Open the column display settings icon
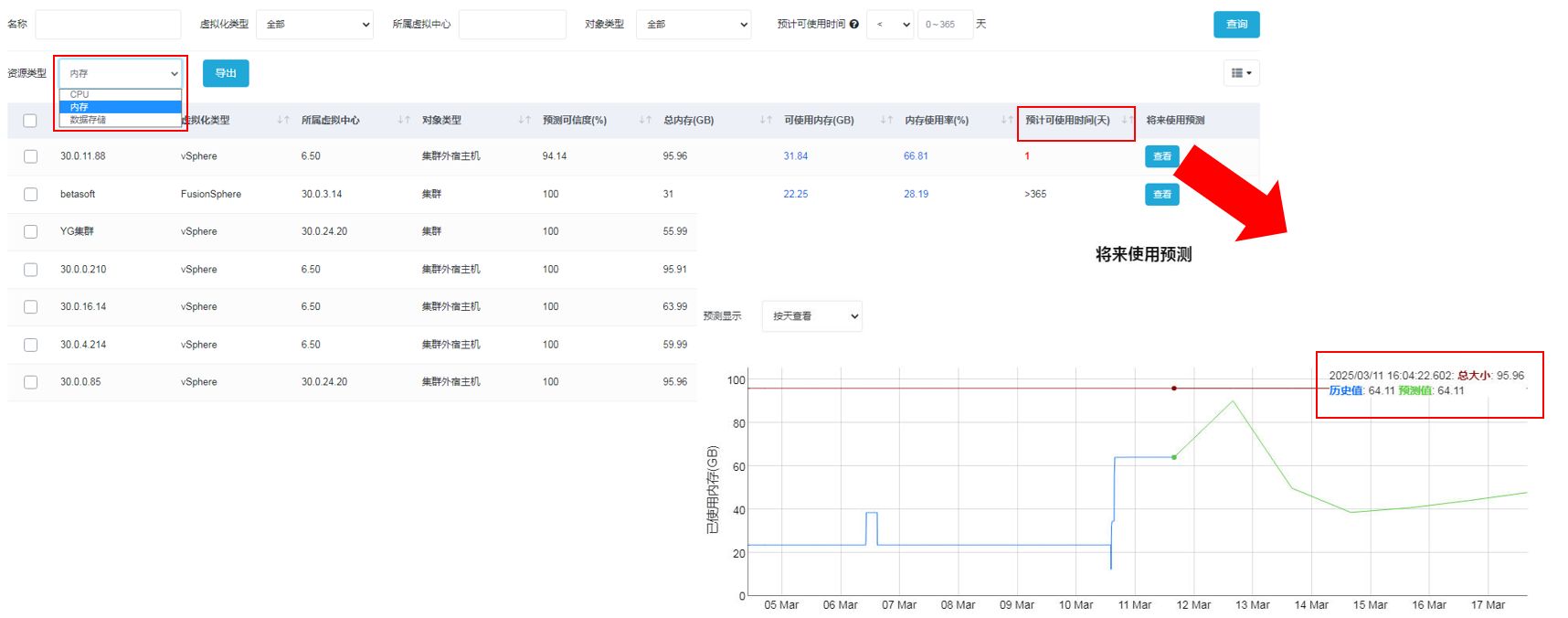The width and height of the screenshot is (1568, 618). point(1241,73)
